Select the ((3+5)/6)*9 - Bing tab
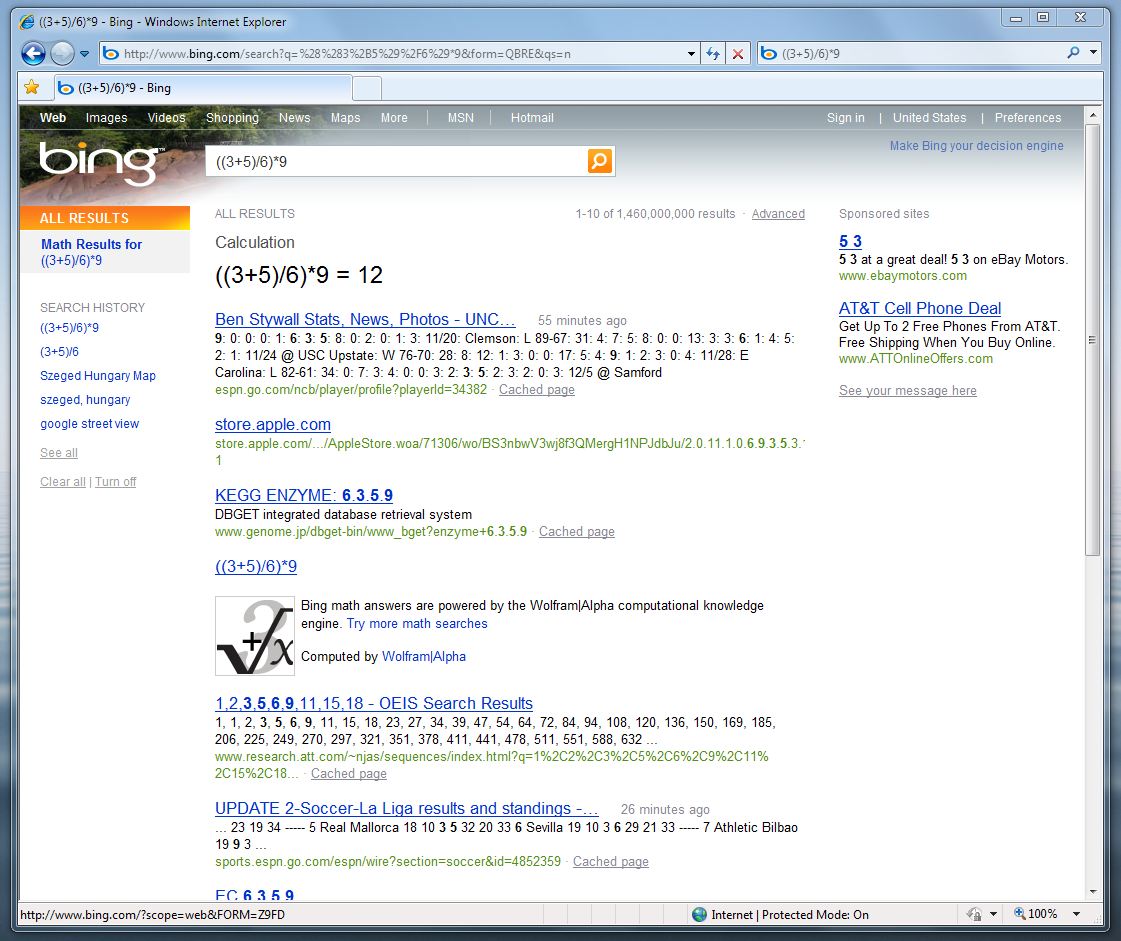Viewport: 1121px width, 941px height. pos(202,88)
